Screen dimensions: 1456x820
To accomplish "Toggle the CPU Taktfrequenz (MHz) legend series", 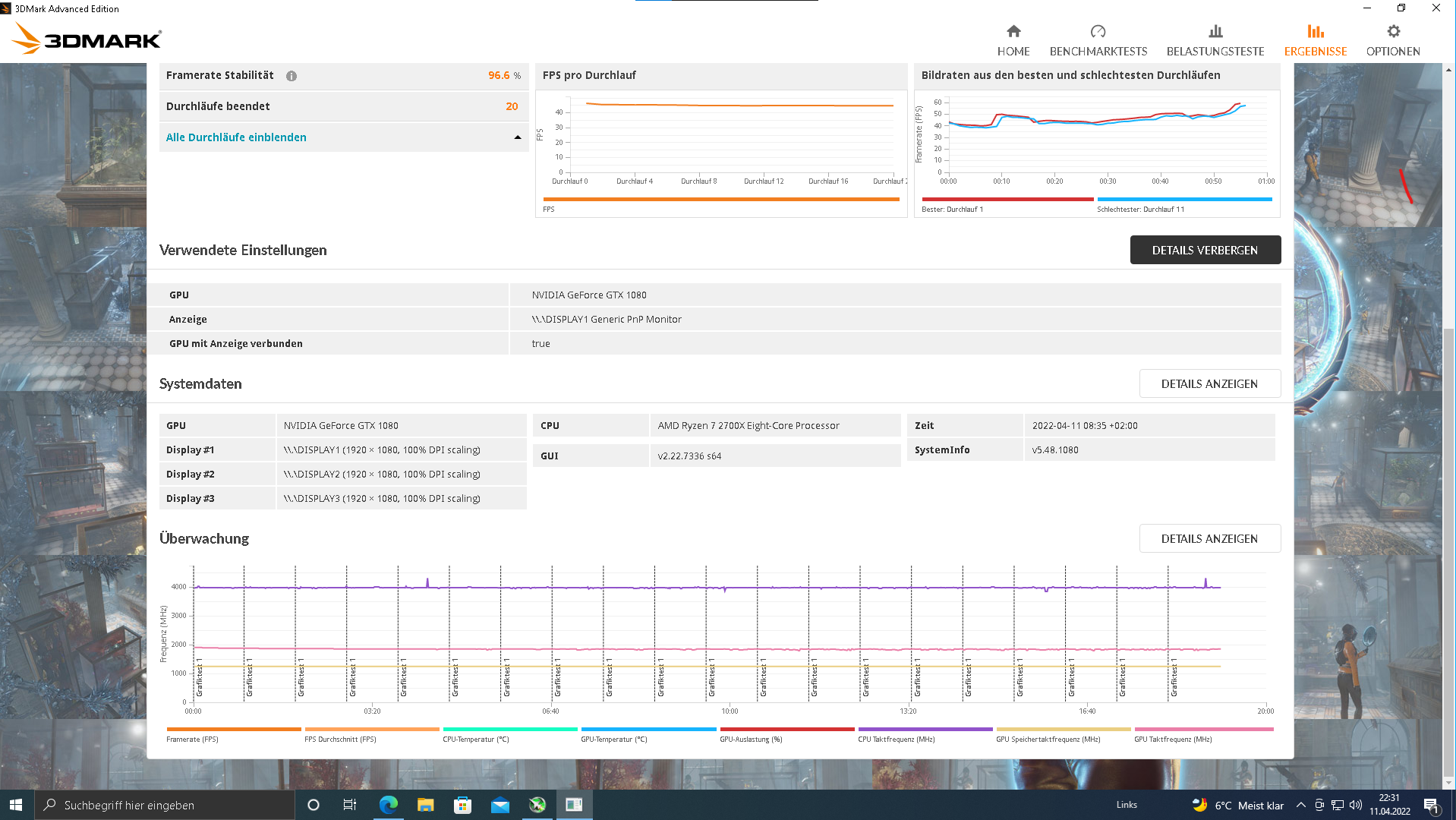I will click(925, 734).
